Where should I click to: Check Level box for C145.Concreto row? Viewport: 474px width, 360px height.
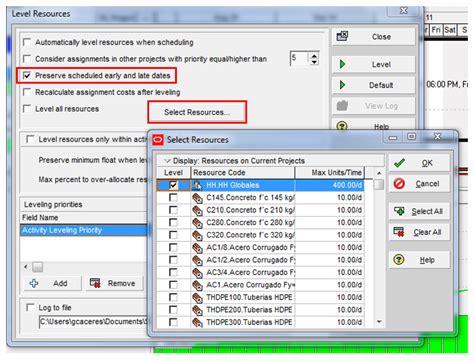tap(173, 197)
